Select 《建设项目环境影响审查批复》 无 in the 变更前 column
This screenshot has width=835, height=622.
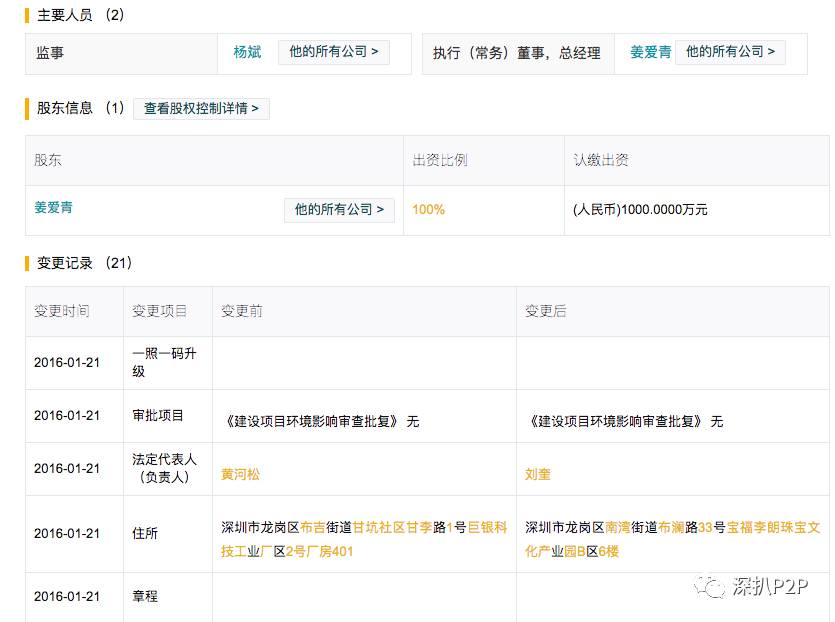pos(321,422)
